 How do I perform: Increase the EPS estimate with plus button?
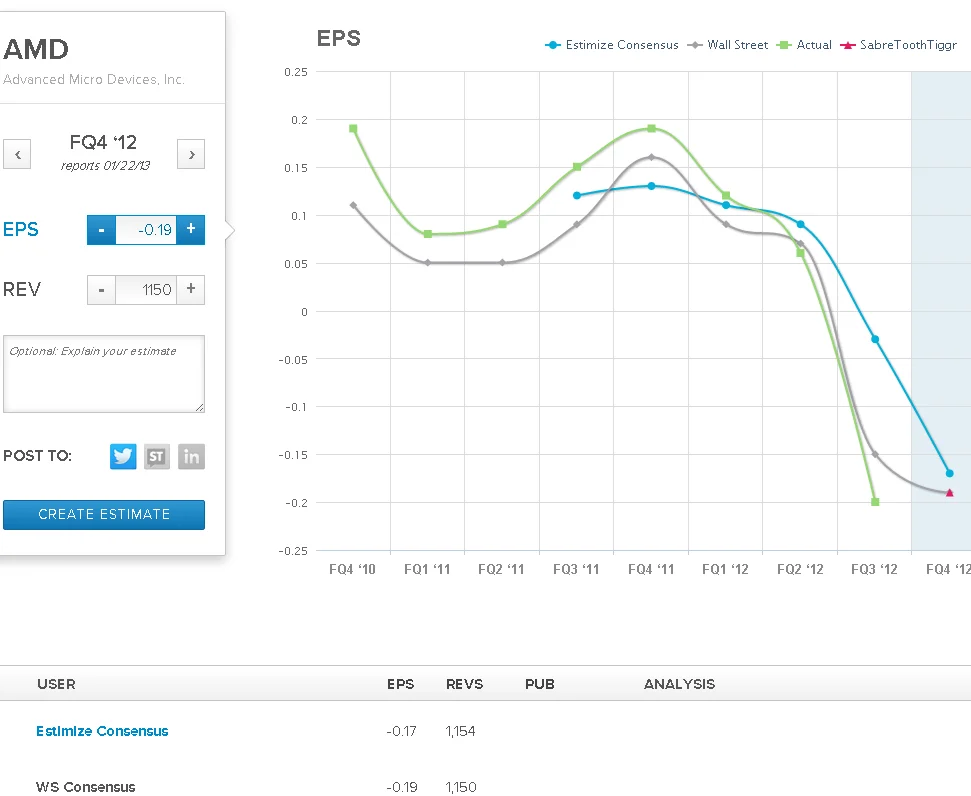click(191, 230)
